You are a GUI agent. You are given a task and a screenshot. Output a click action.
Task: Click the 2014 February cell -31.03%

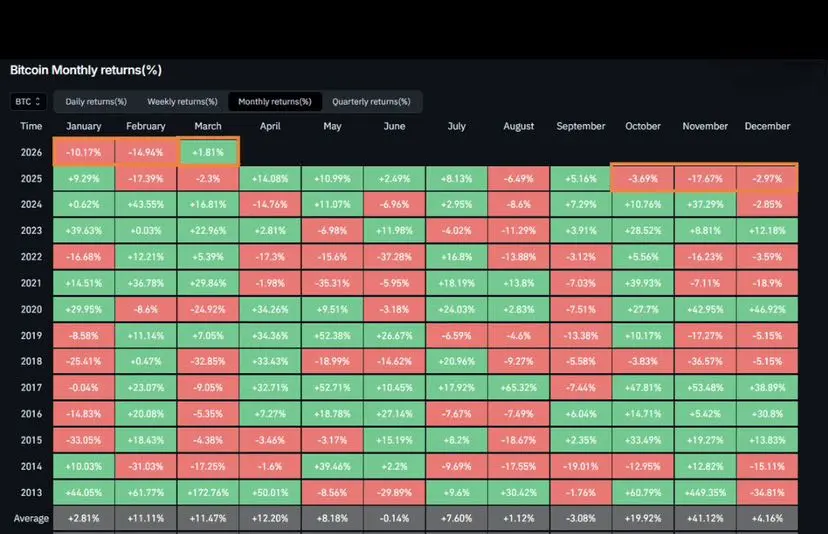click(146, 466)
